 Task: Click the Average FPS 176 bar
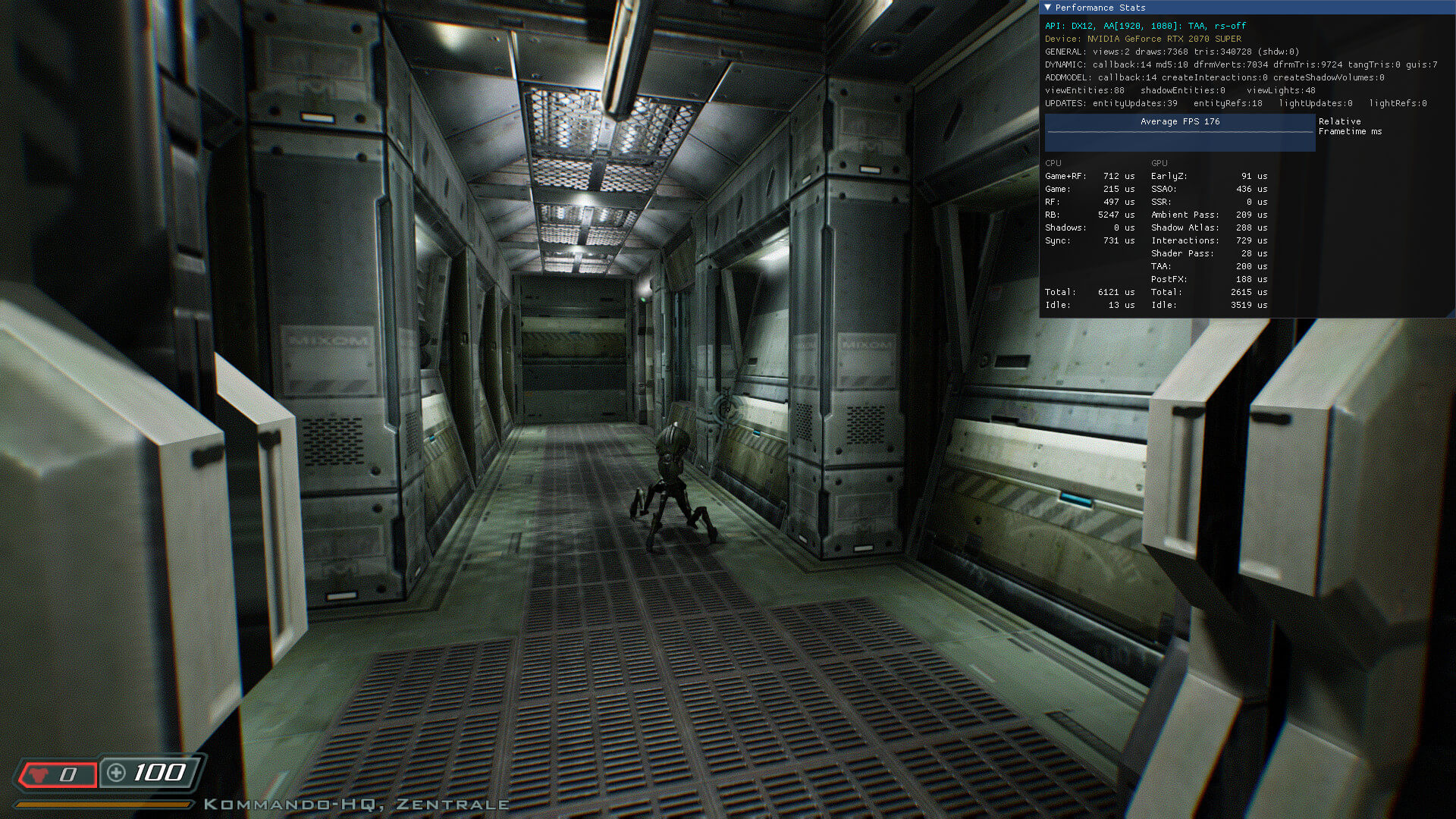1180,125
